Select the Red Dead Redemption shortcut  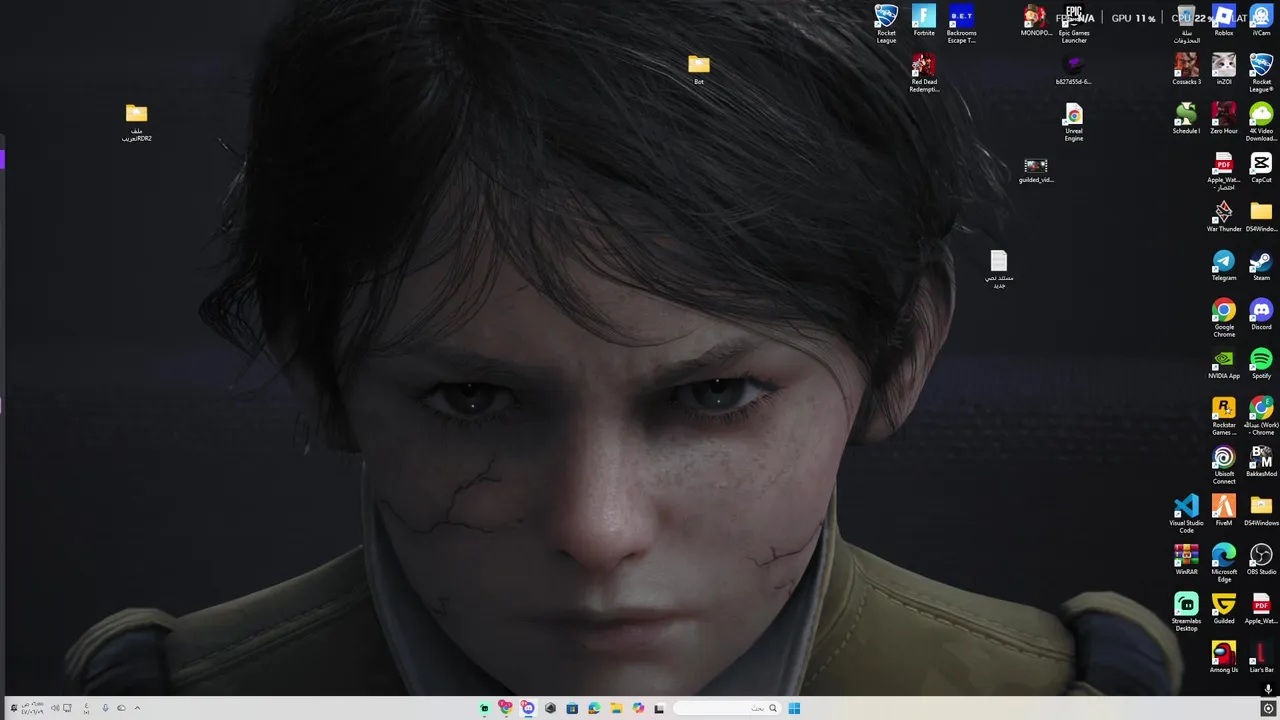pos(924,73)
